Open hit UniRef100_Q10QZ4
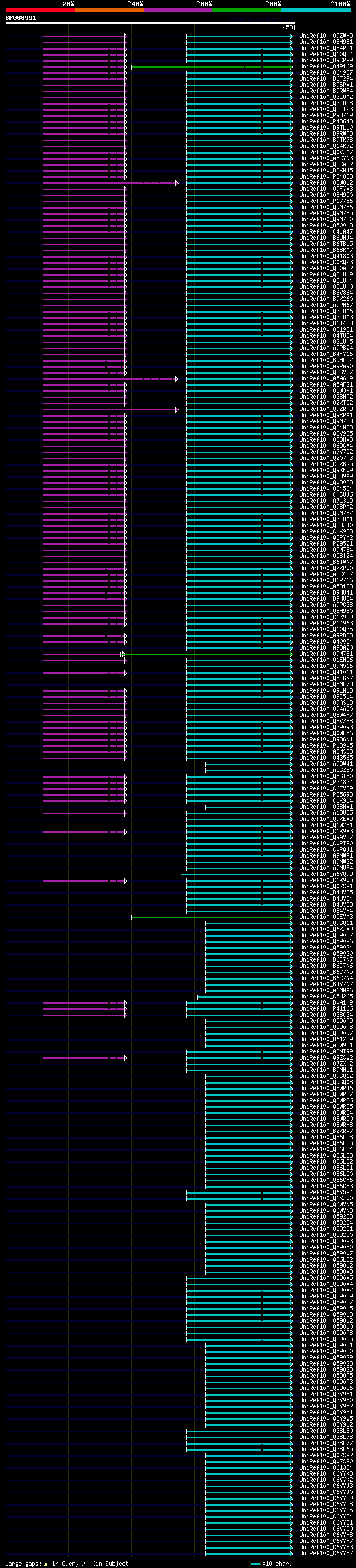Viewport: 356px width, 1568px height. (326, 54)
